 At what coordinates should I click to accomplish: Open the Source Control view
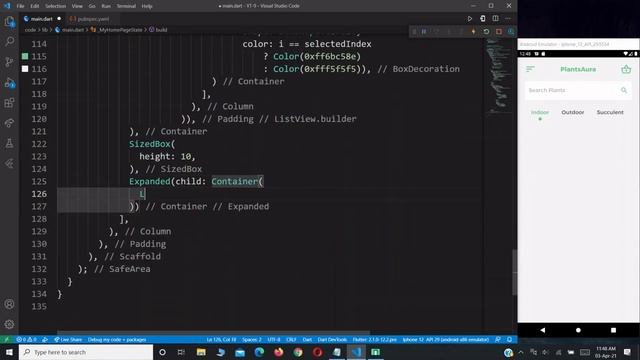9,62
